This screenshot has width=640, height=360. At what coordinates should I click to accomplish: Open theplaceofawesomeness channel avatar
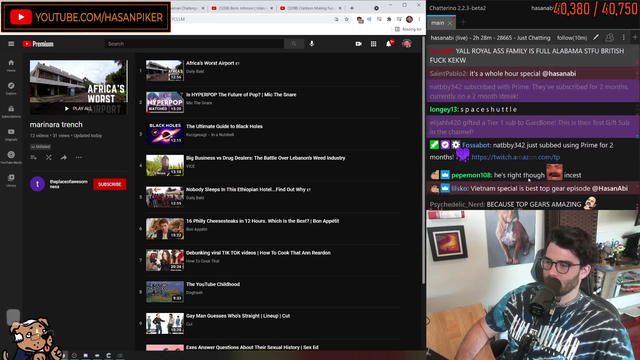coord(38,184)
